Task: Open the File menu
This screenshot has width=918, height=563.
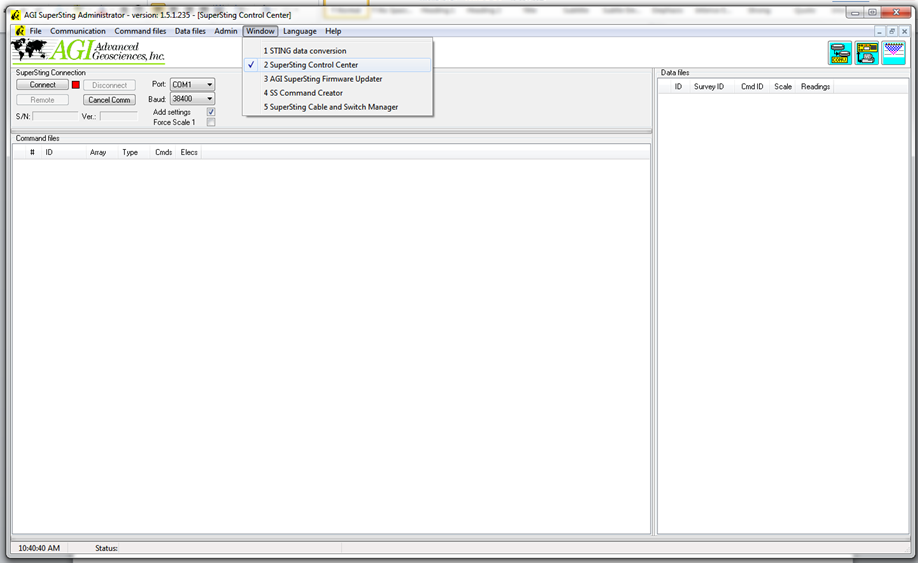Action: pos(36,31)
